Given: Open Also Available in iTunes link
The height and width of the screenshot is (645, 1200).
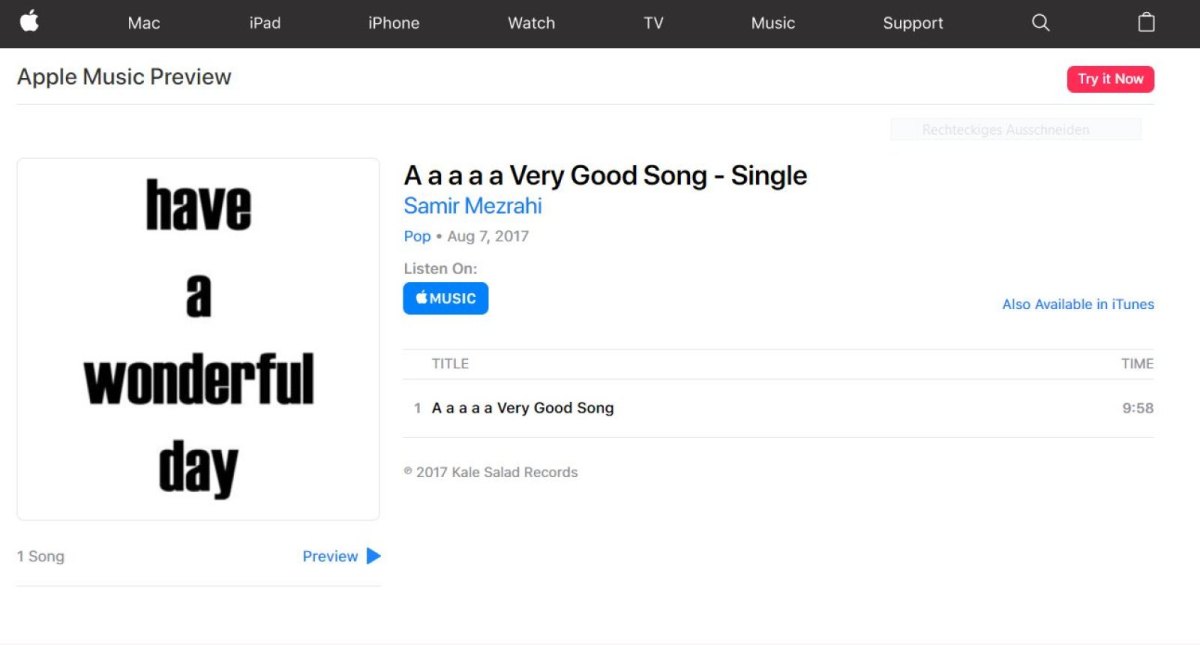Looking at the screenshot, I should click(1078, 304).
